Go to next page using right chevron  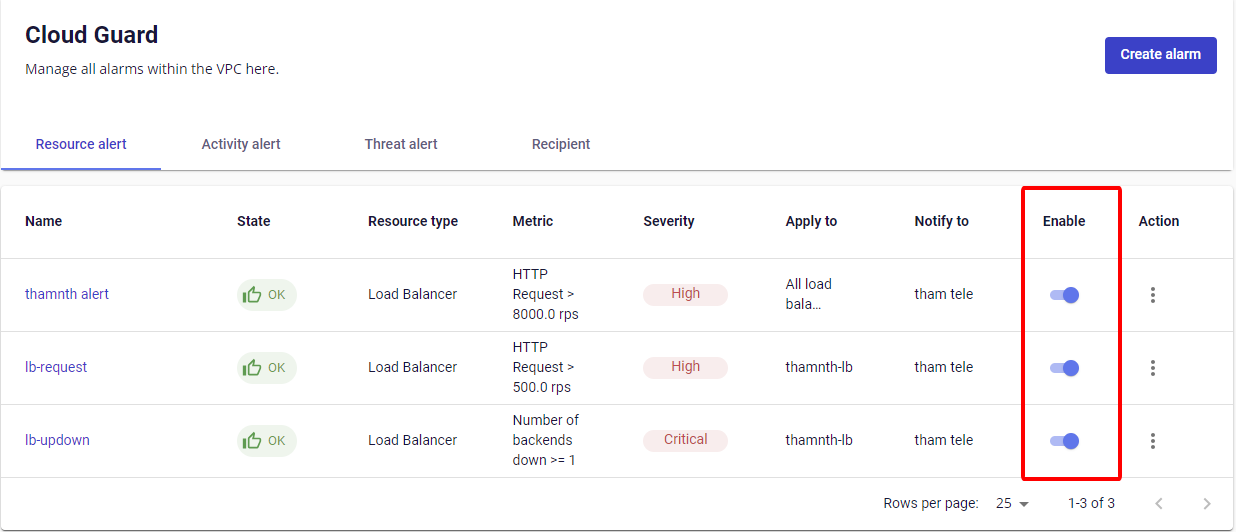[x=1207, y=504]
